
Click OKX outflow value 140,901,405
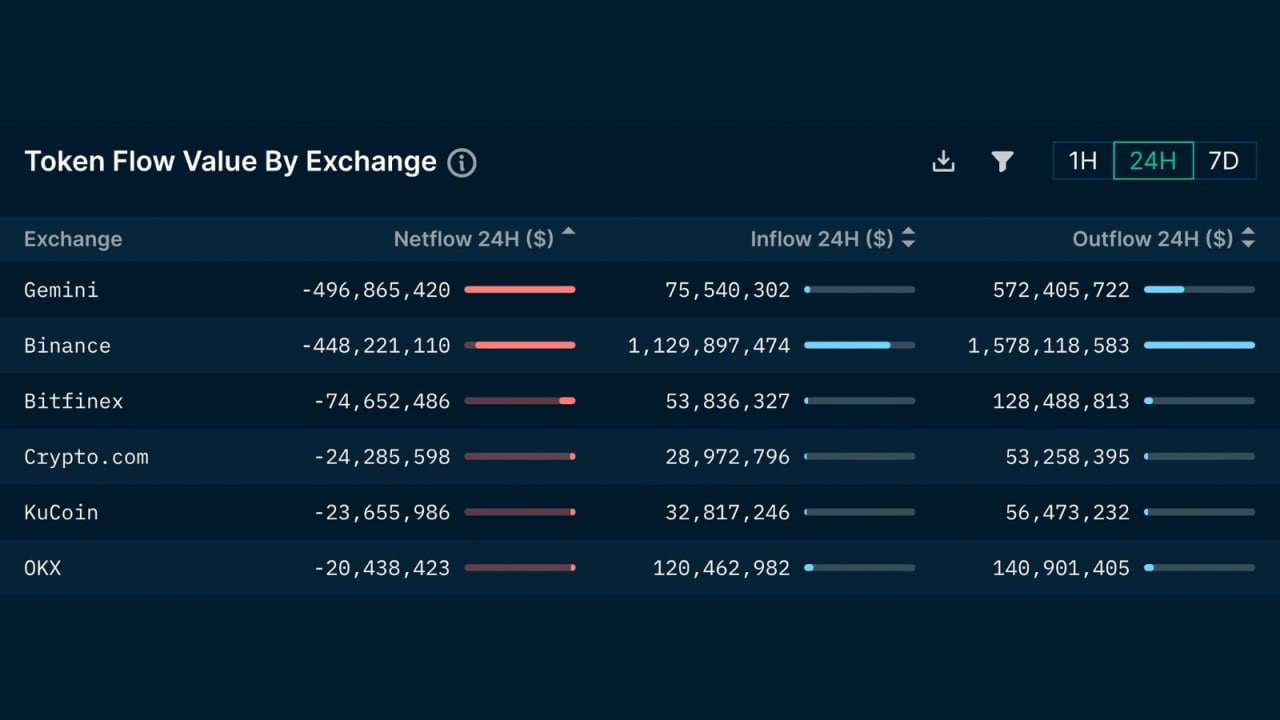point(1060,568)
